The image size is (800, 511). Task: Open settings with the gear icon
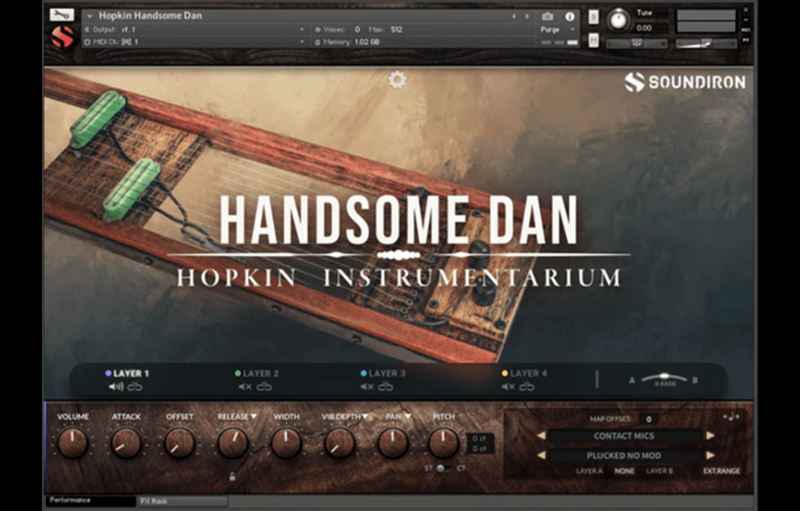[397, 80]
